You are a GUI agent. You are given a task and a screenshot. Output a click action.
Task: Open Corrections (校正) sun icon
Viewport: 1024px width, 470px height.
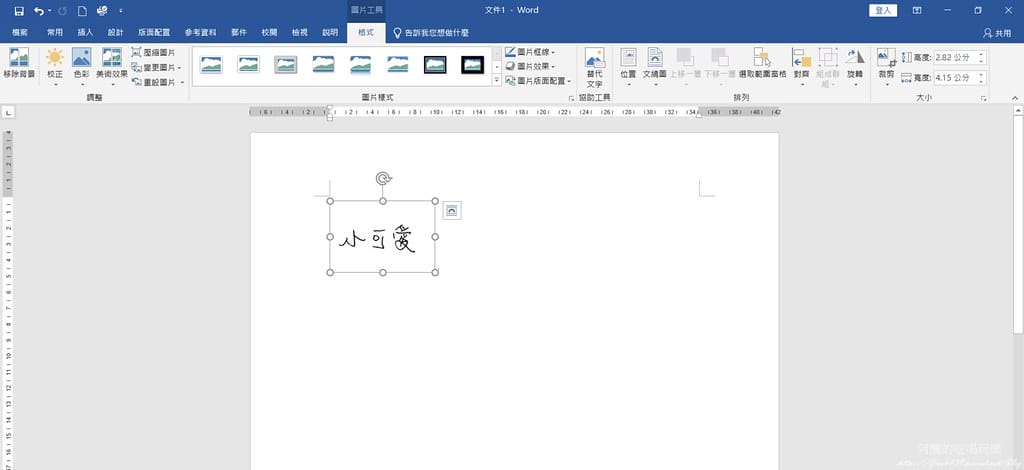[55, 67]
